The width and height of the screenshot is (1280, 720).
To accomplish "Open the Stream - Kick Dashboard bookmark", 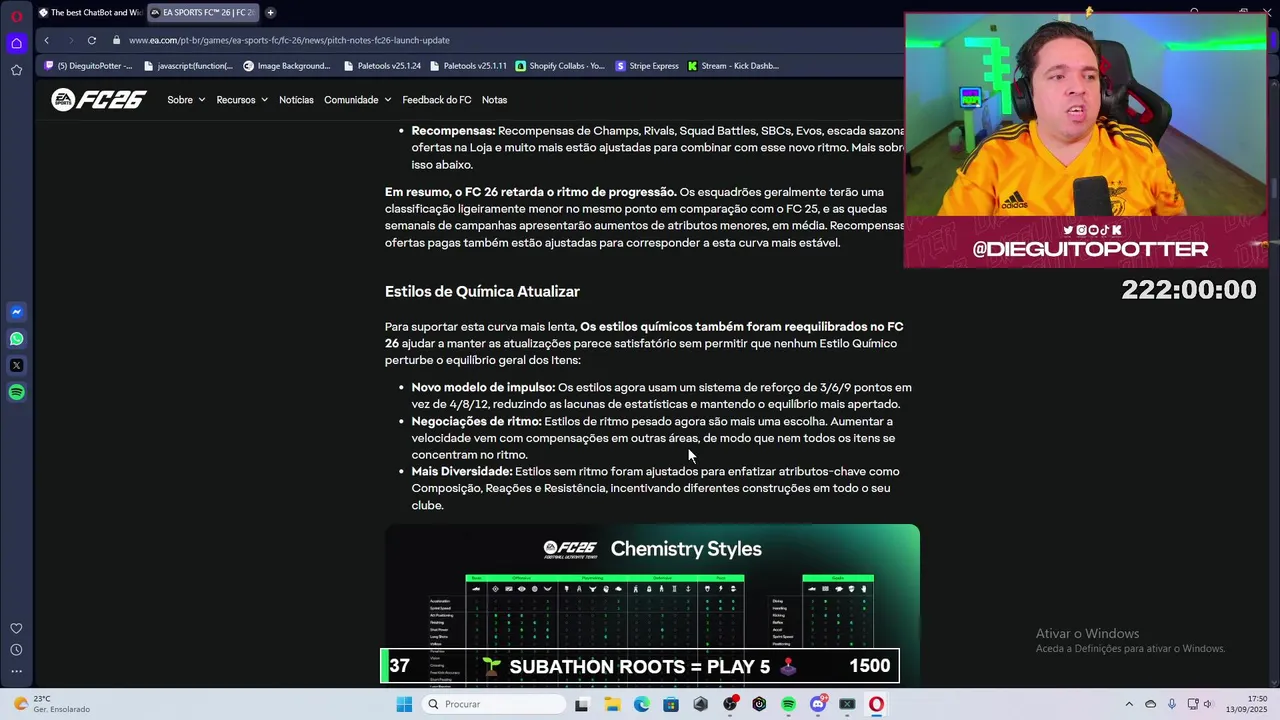I will click(733, 66).
